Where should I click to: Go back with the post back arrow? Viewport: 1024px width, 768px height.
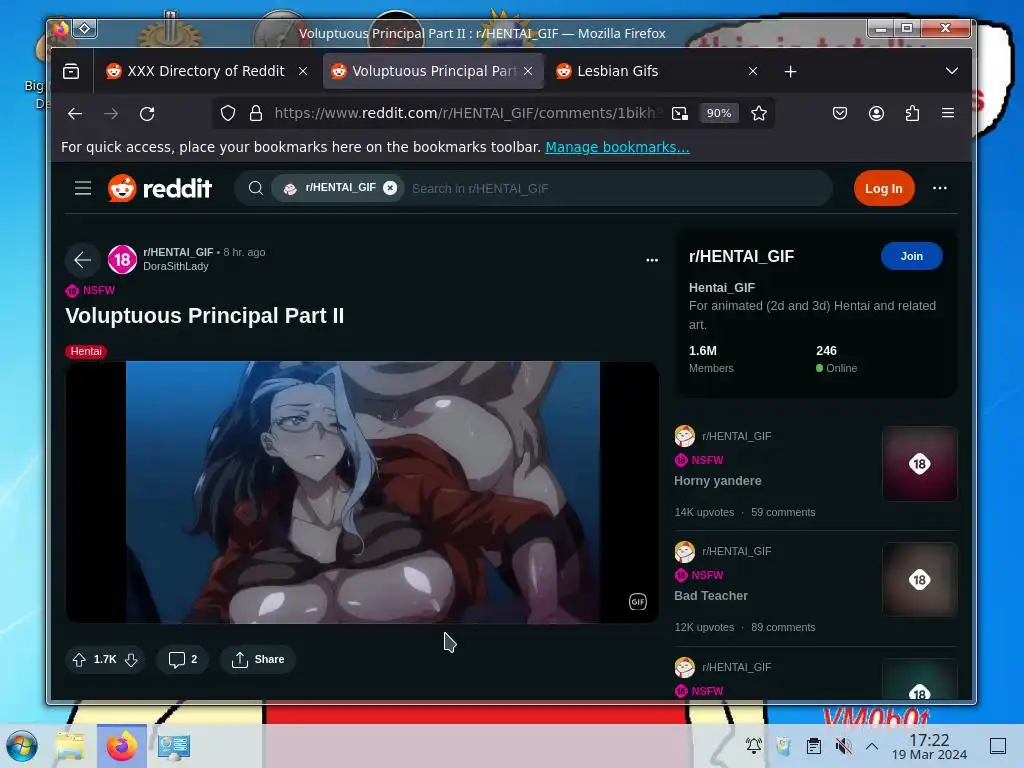point(82,260)
